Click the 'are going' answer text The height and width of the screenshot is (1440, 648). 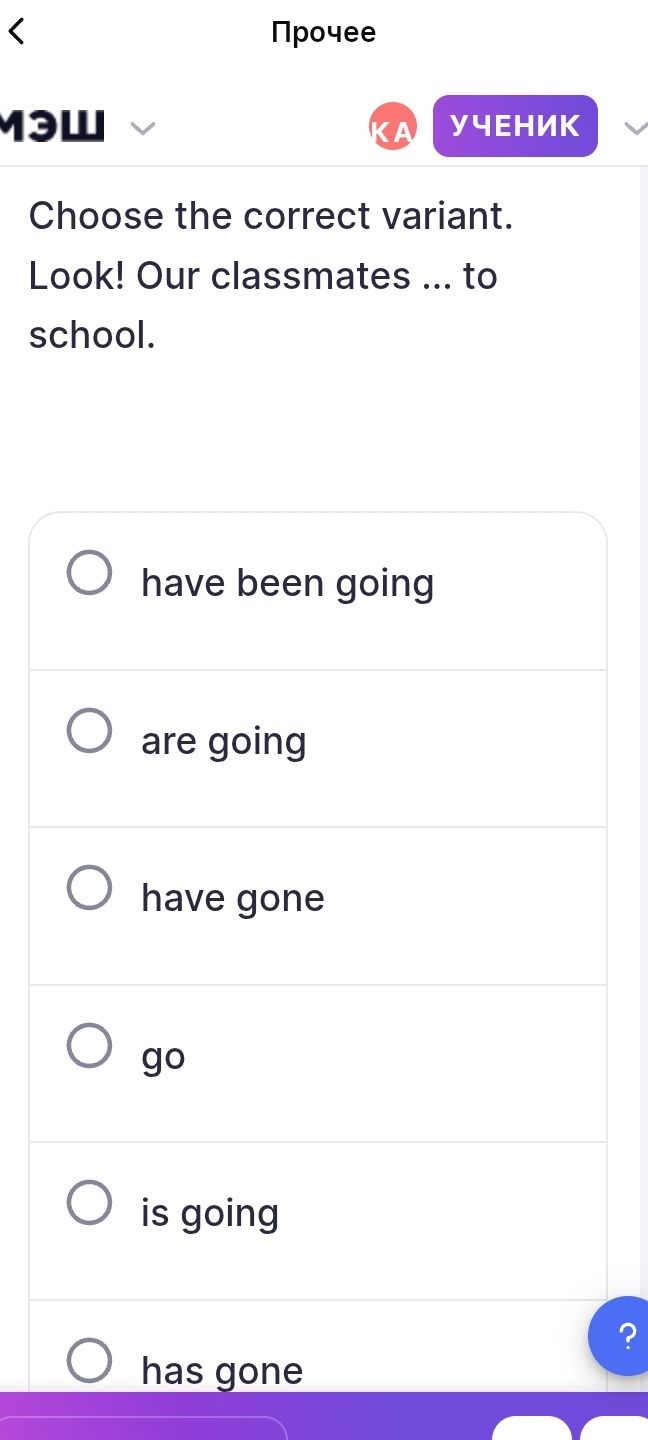(x=224, y=742)
